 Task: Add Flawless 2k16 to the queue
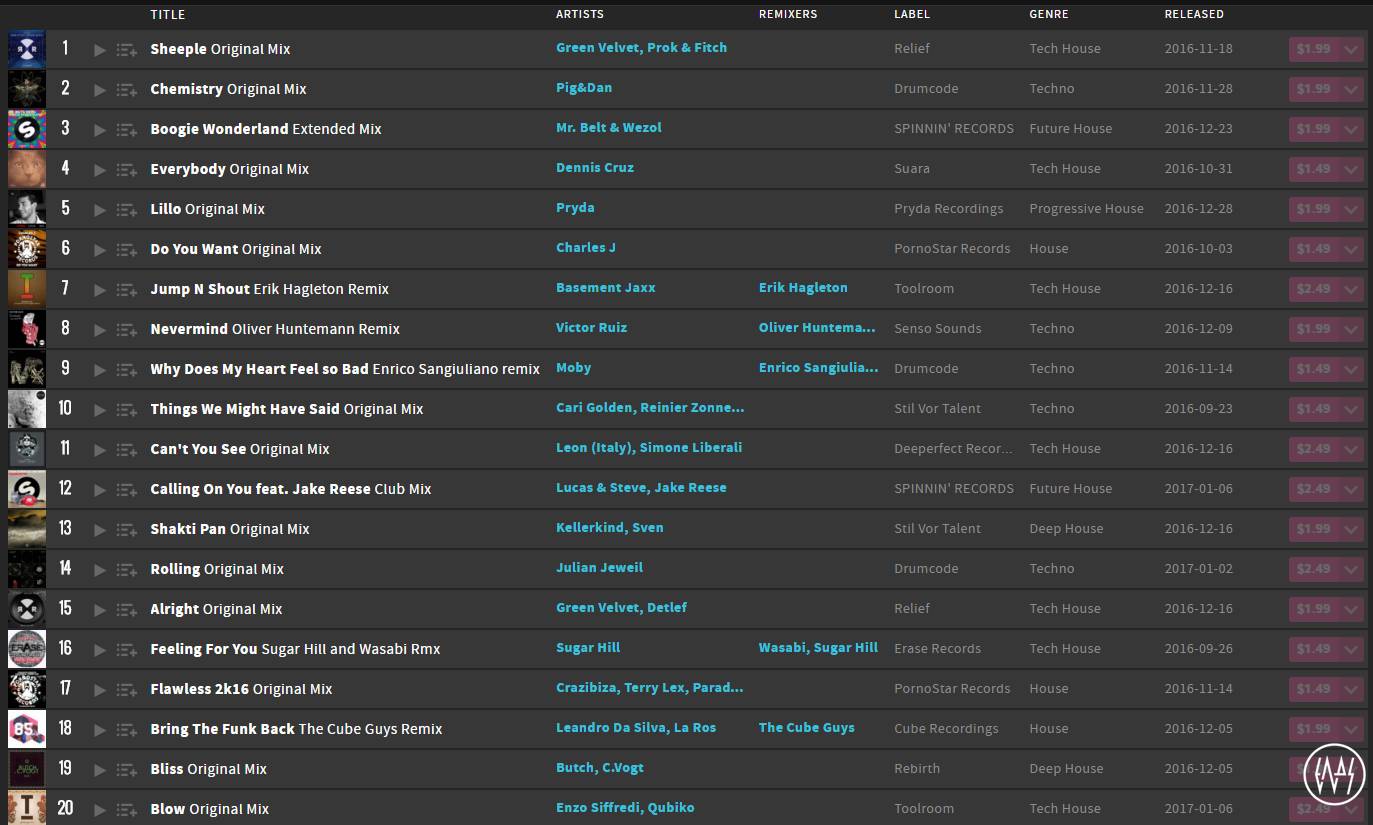[127, 689]
